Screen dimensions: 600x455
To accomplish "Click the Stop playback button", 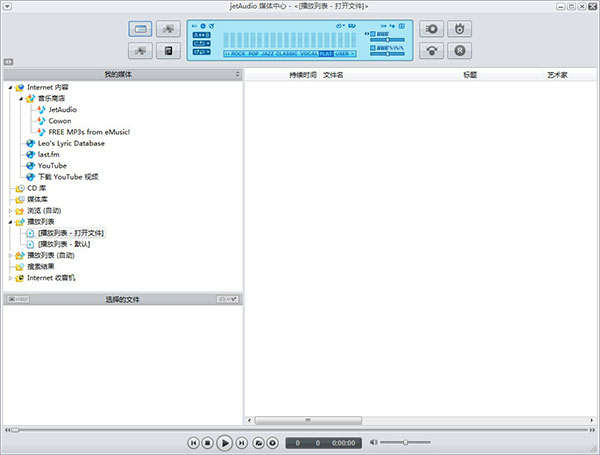I will point(207,443).
